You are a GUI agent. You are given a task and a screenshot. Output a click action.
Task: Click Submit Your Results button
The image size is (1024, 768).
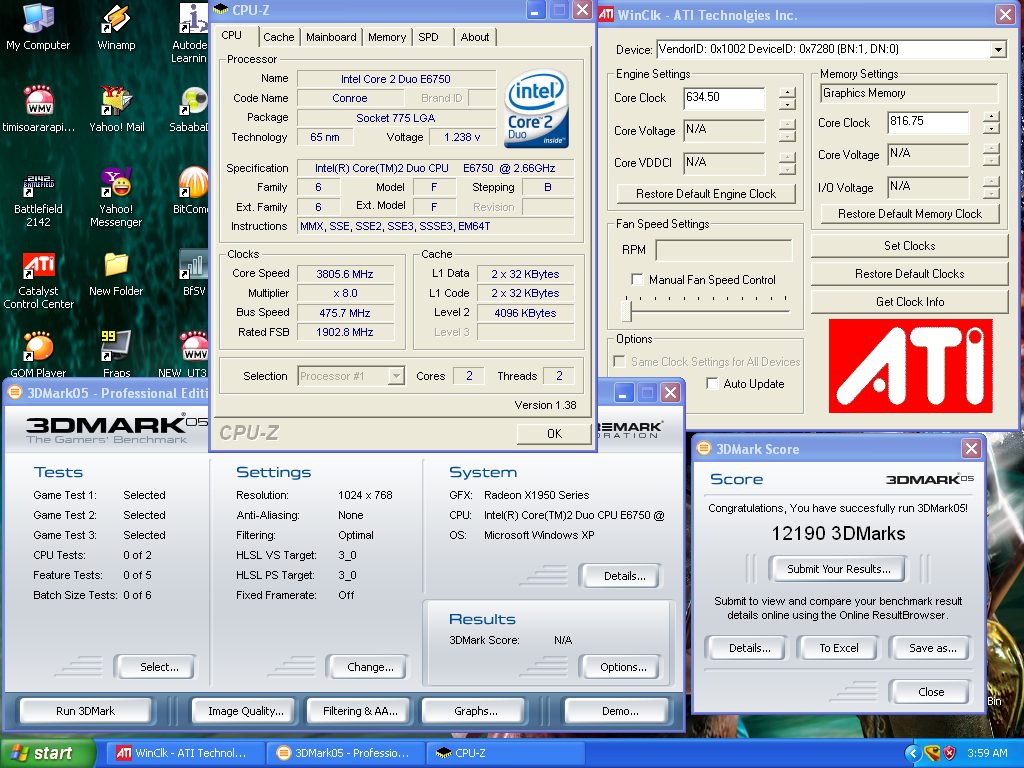[x=839, y=569]
